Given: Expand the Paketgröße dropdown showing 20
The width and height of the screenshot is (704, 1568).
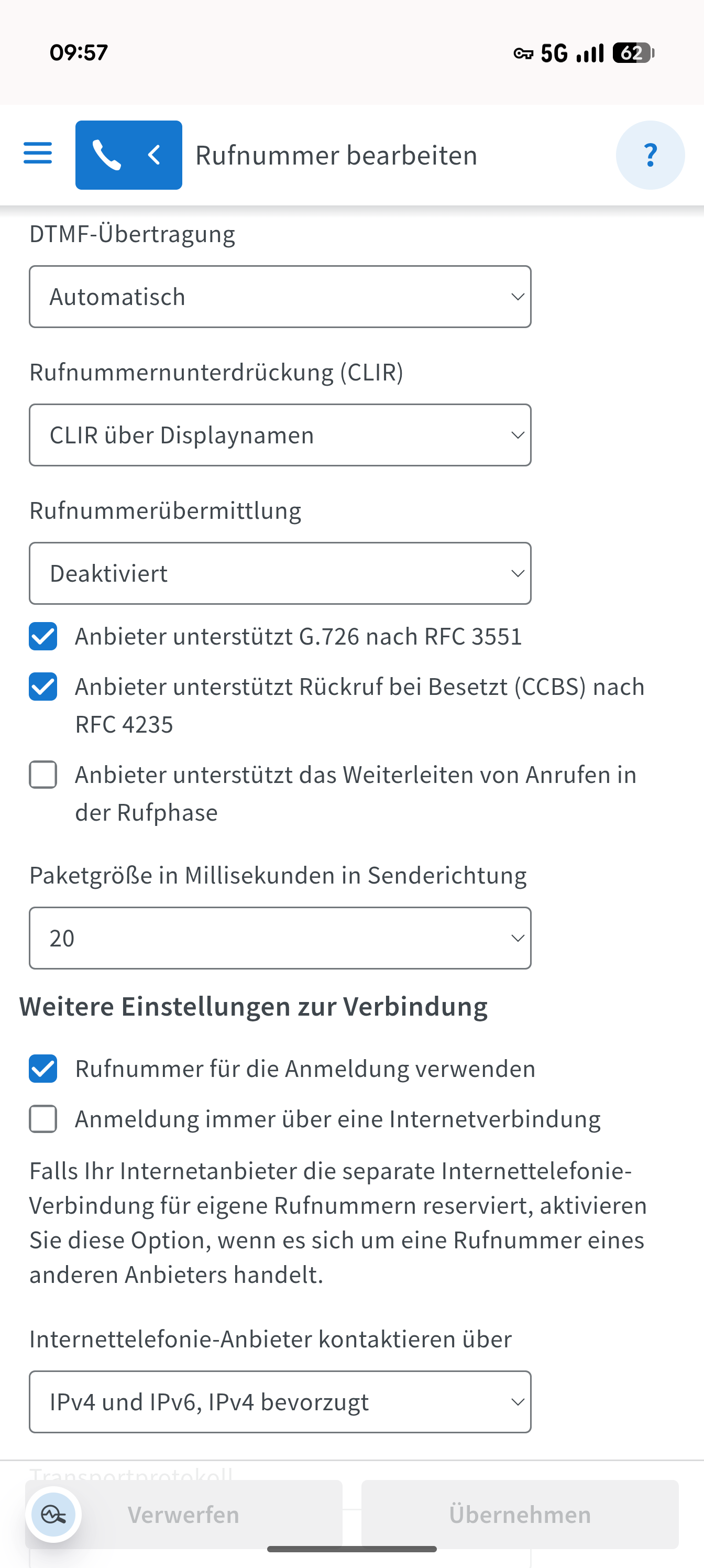Looking at the screenshot, I should click(280, 938).
